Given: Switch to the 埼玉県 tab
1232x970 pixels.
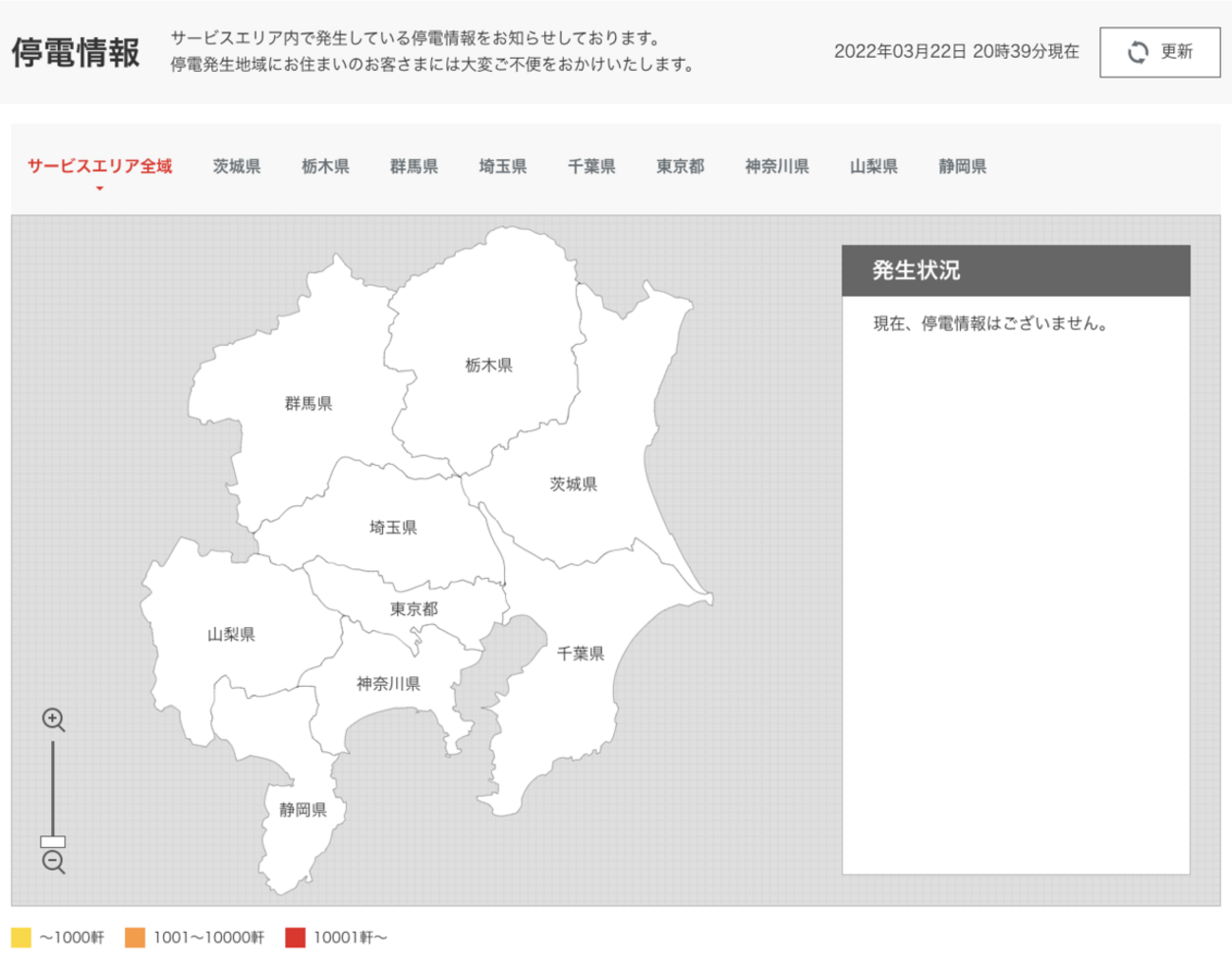Looking at the screenshot, I should [502, 167].
